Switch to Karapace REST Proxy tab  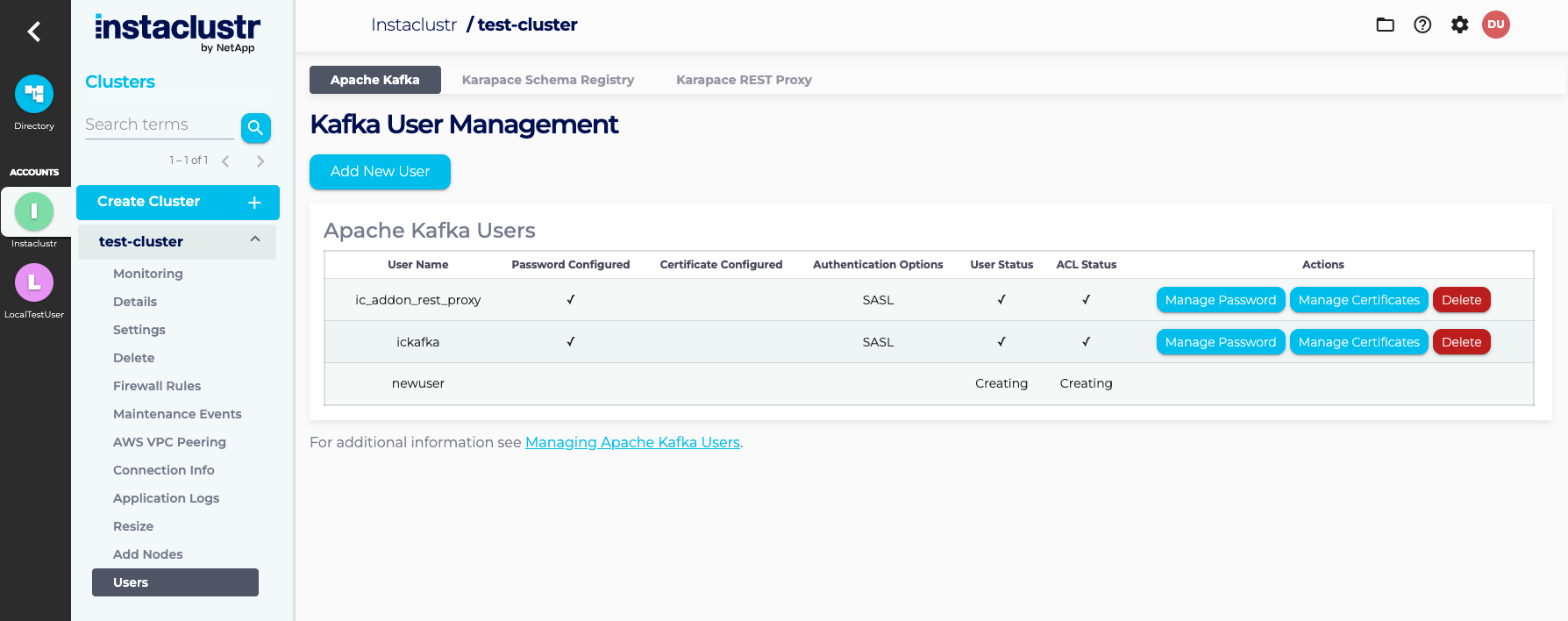[x=744, y=80]
